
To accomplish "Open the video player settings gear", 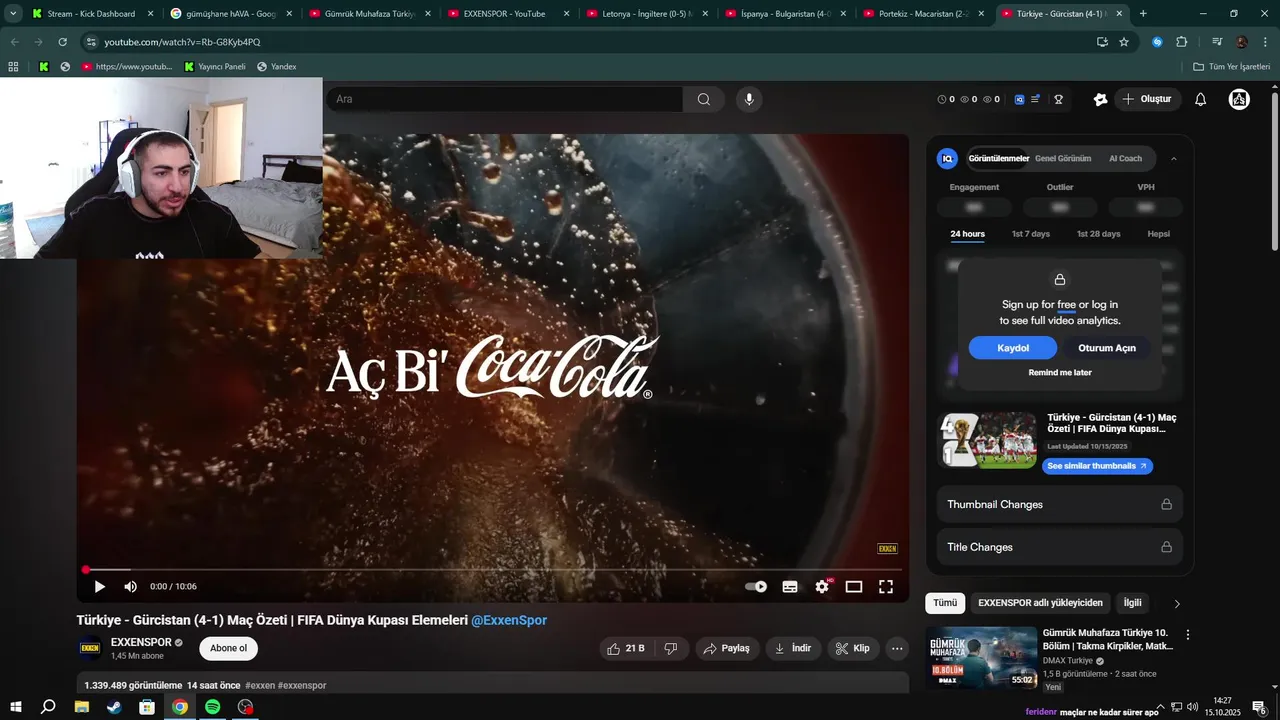I will coord(822,587).
